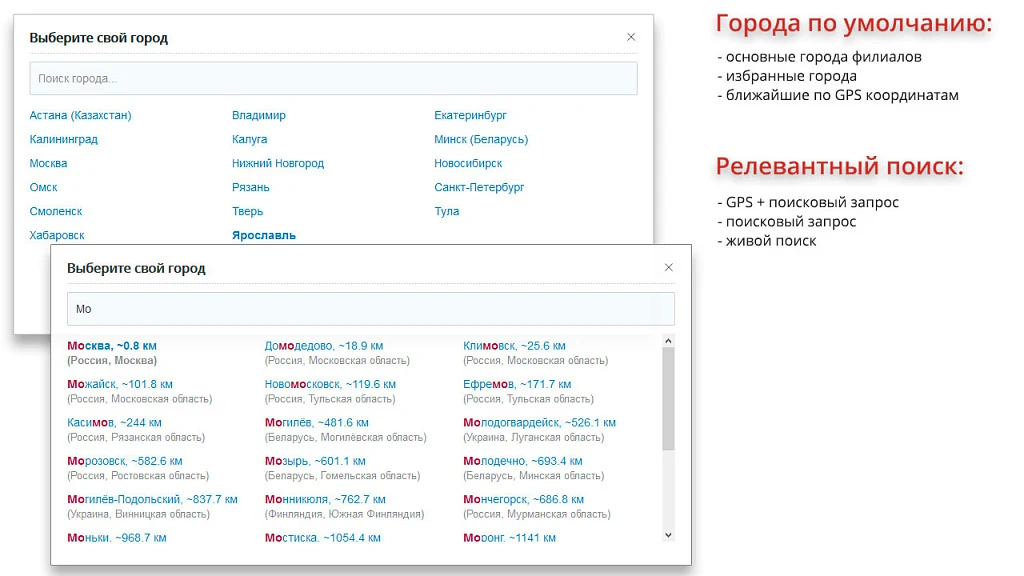Choose Мостиска, ~1054.4 км result

pos(323,538)
